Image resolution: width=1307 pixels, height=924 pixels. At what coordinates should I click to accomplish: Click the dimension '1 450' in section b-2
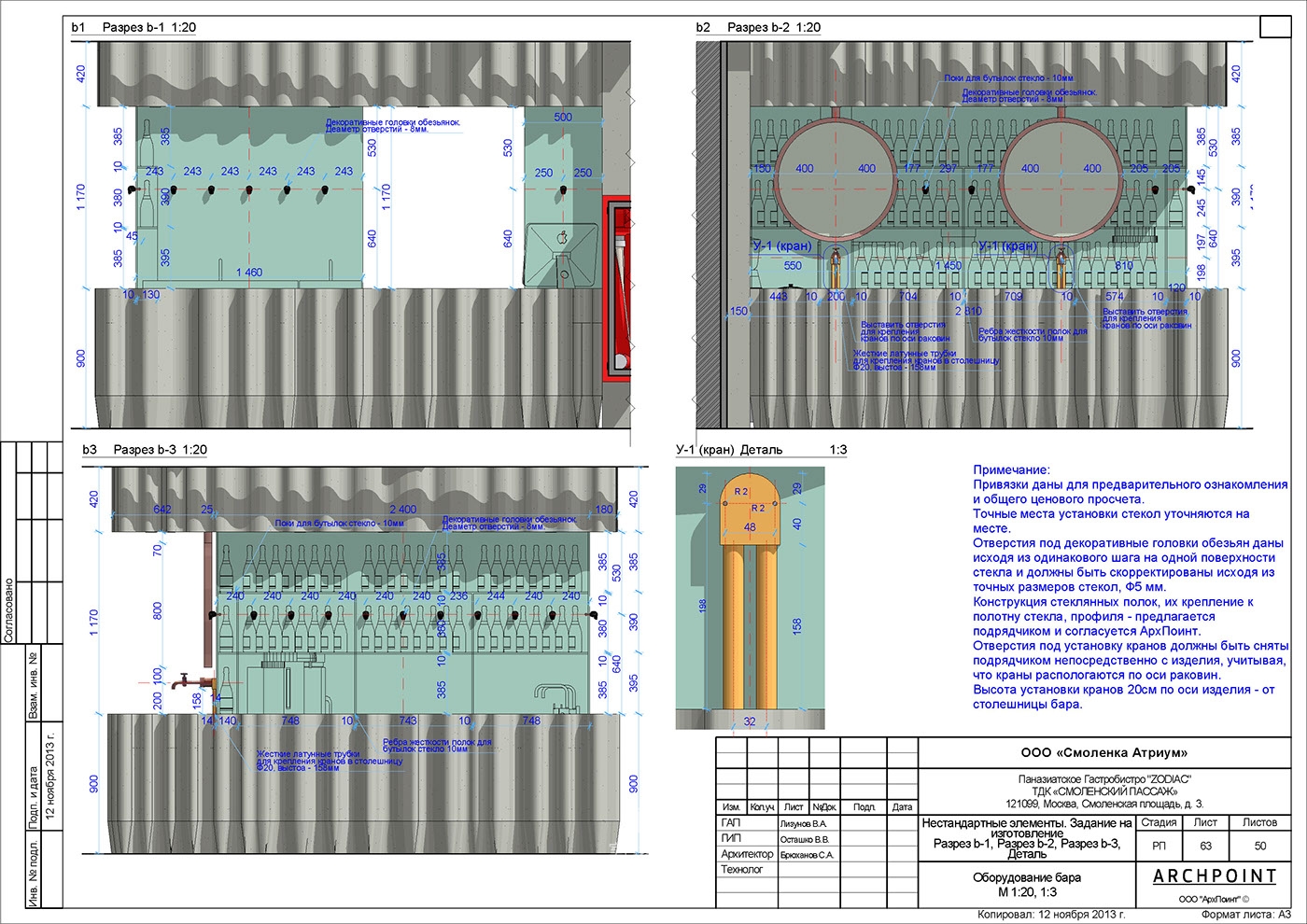click(948, 266)
